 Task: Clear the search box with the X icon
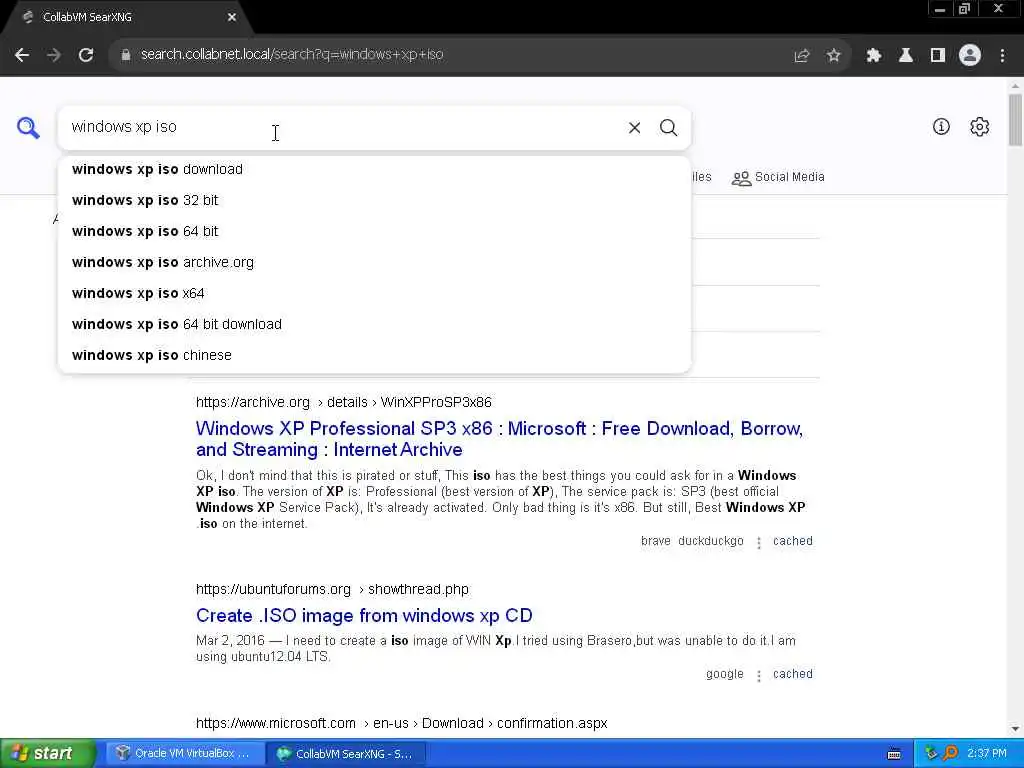[634, 127]
